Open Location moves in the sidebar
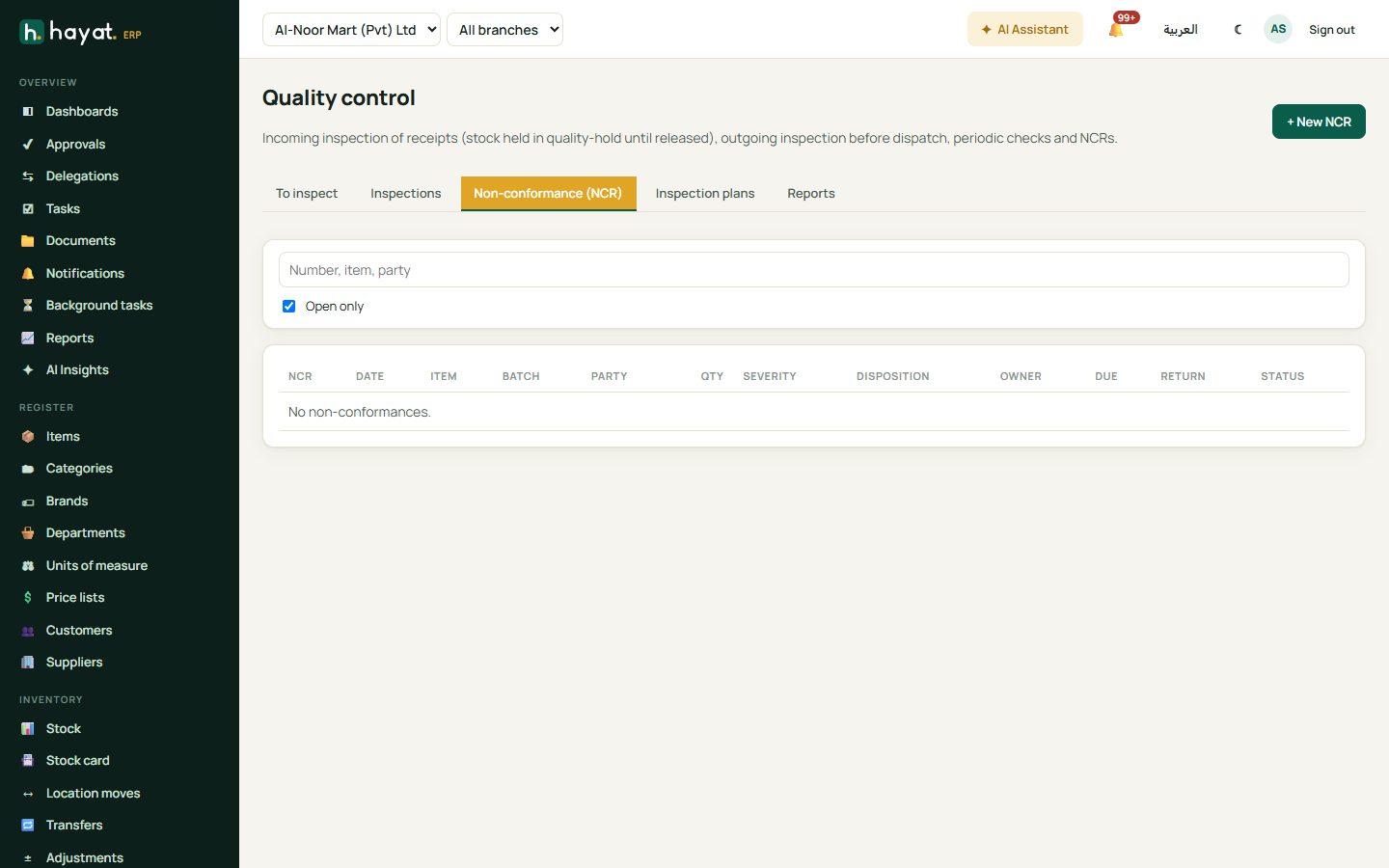The height and width of the screenshot is (868, 1389). pyautogui.click(x=93, y=794)
